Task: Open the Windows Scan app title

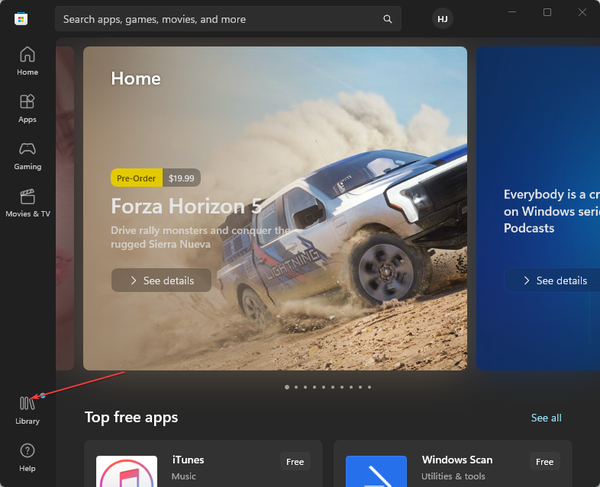Action: (457, 459)
